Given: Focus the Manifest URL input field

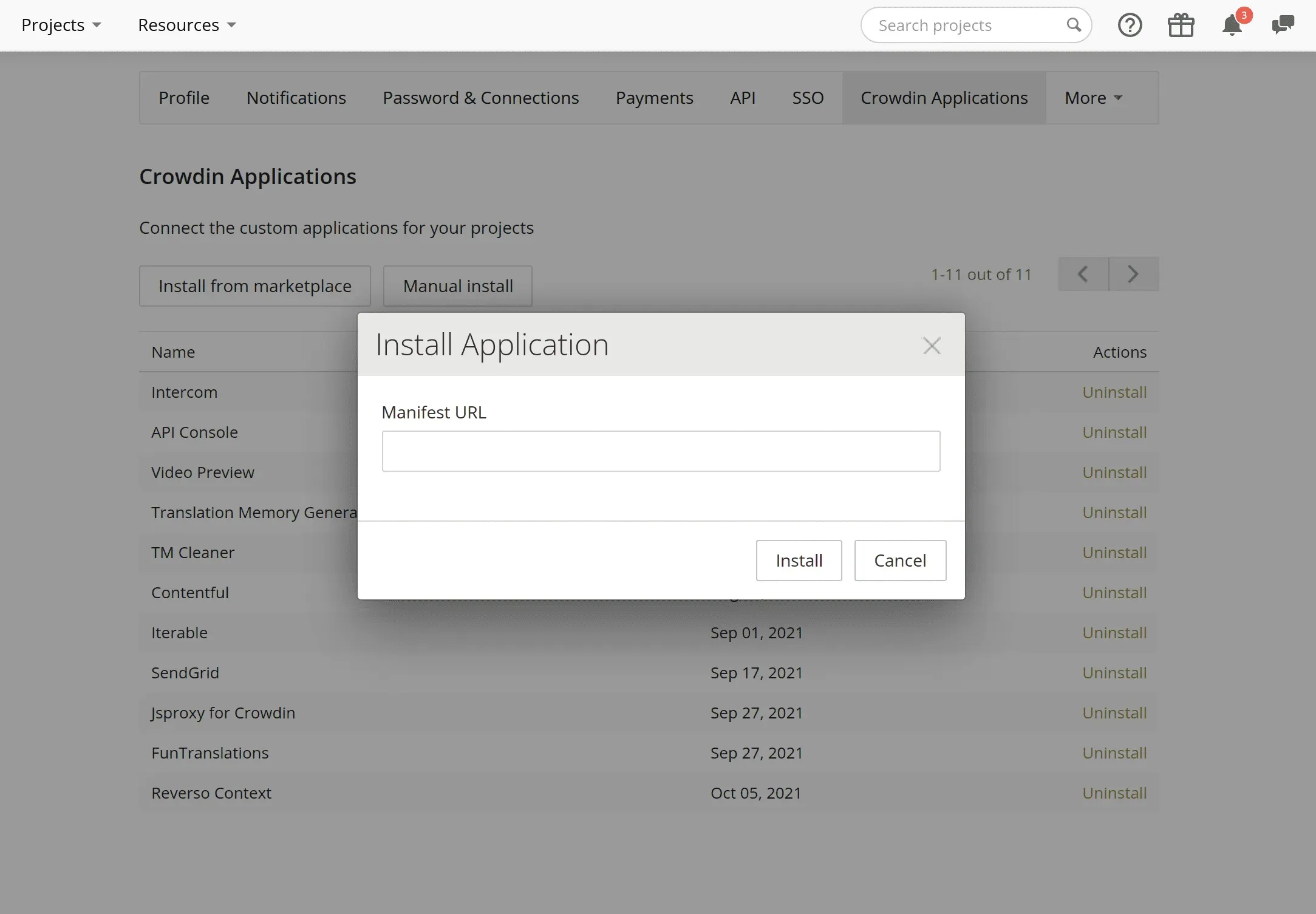Looking at the screenshot, I should pos(661,451).
